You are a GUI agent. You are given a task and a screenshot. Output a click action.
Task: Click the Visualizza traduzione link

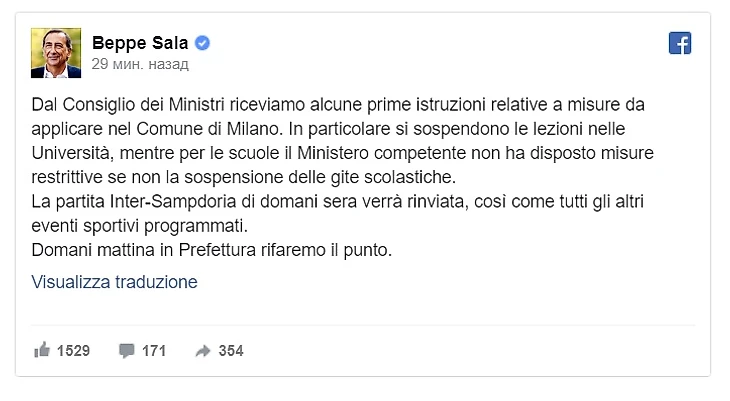pos(114,282)
